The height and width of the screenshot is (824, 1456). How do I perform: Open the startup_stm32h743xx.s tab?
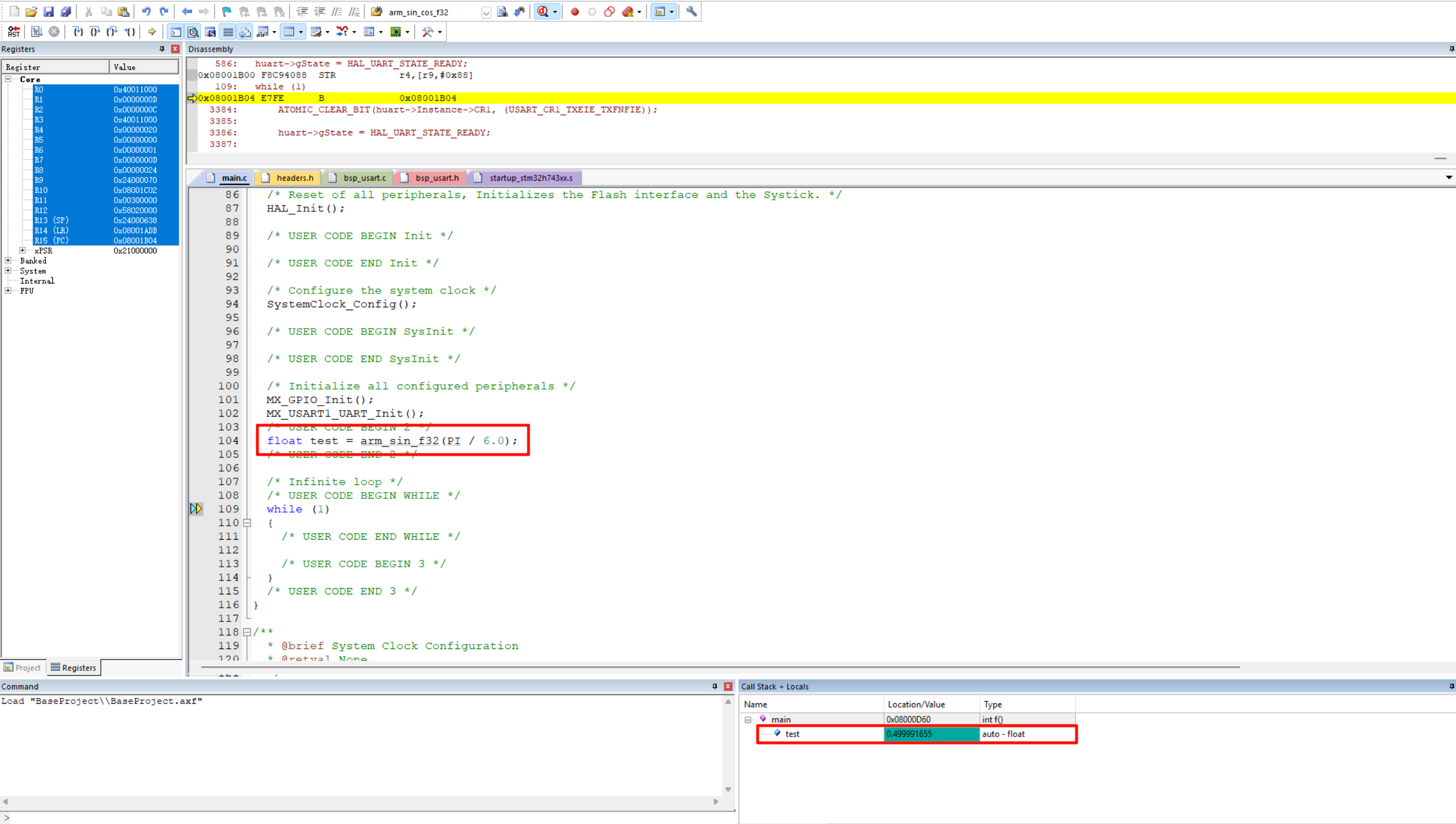(x=530, y=178)
